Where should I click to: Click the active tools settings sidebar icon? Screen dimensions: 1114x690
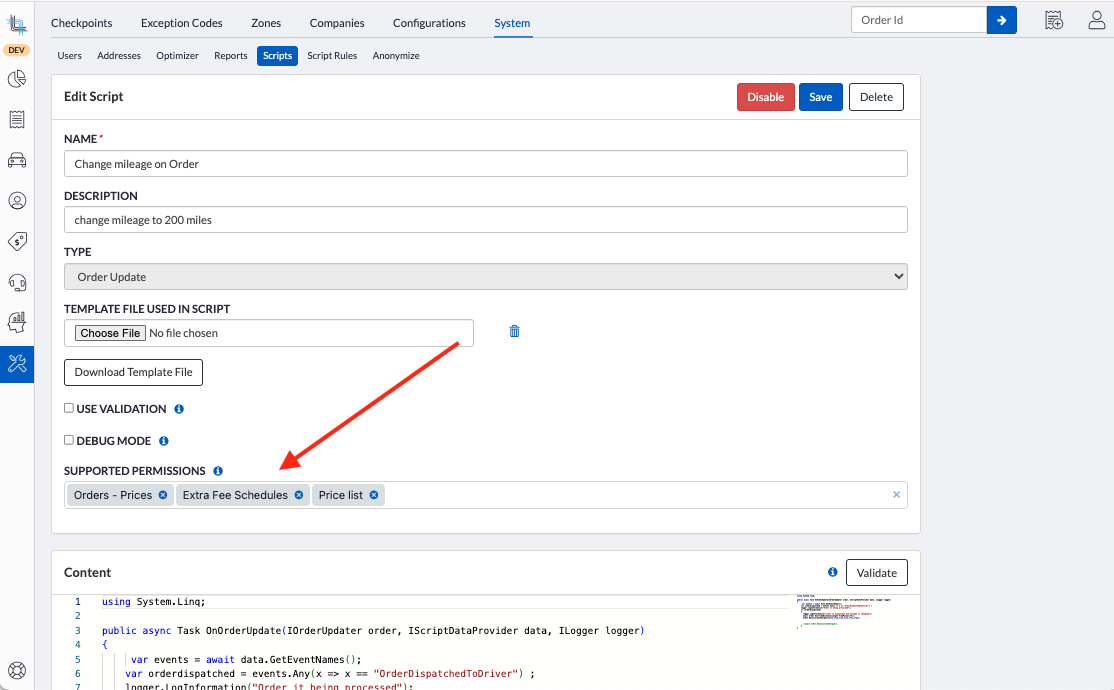tap(17, 364)
